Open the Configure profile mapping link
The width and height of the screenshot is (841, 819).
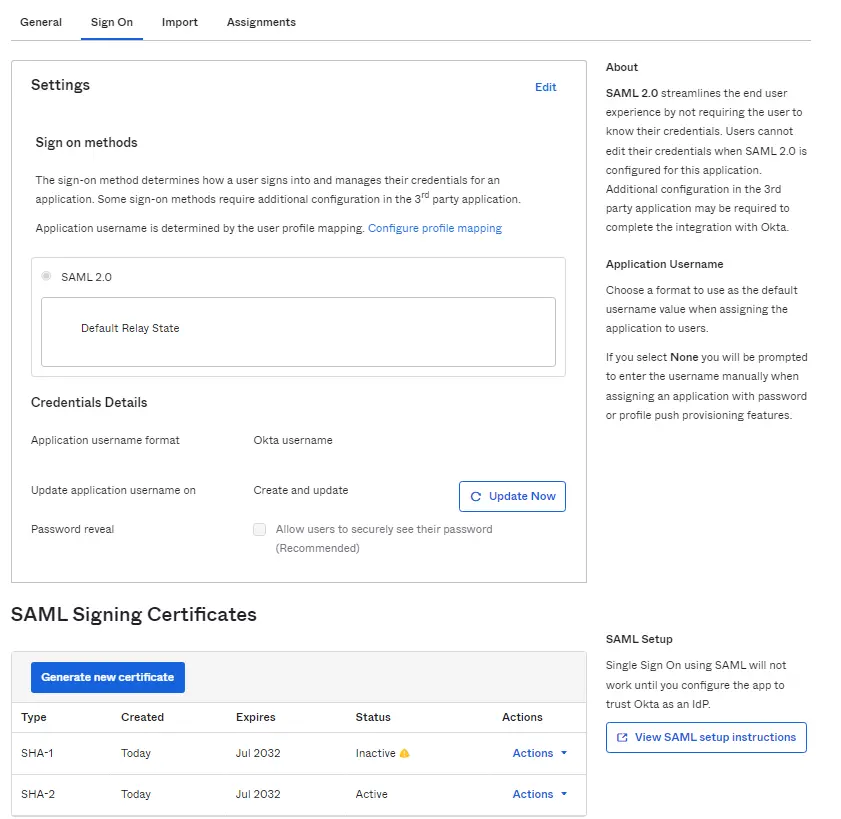435,228
